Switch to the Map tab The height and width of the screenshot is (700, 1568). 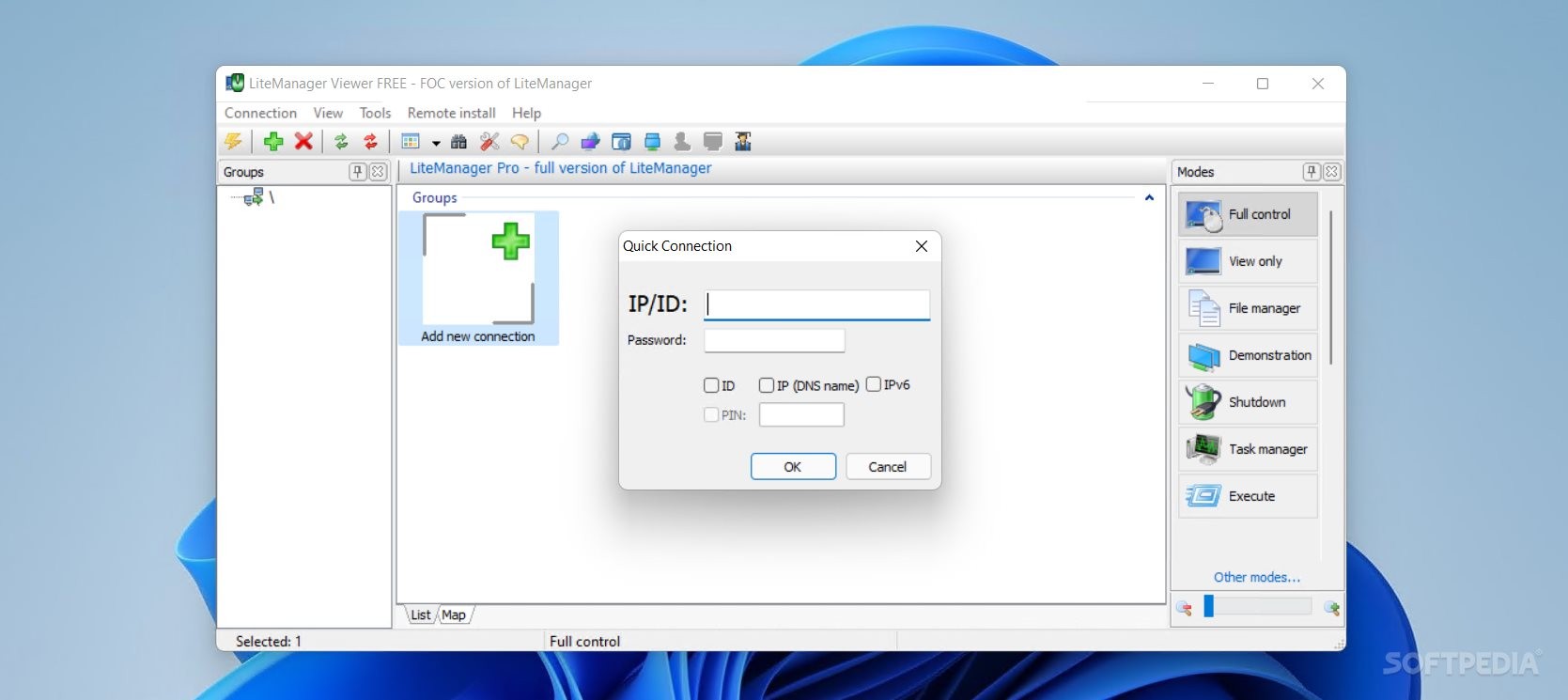(454, 615)
